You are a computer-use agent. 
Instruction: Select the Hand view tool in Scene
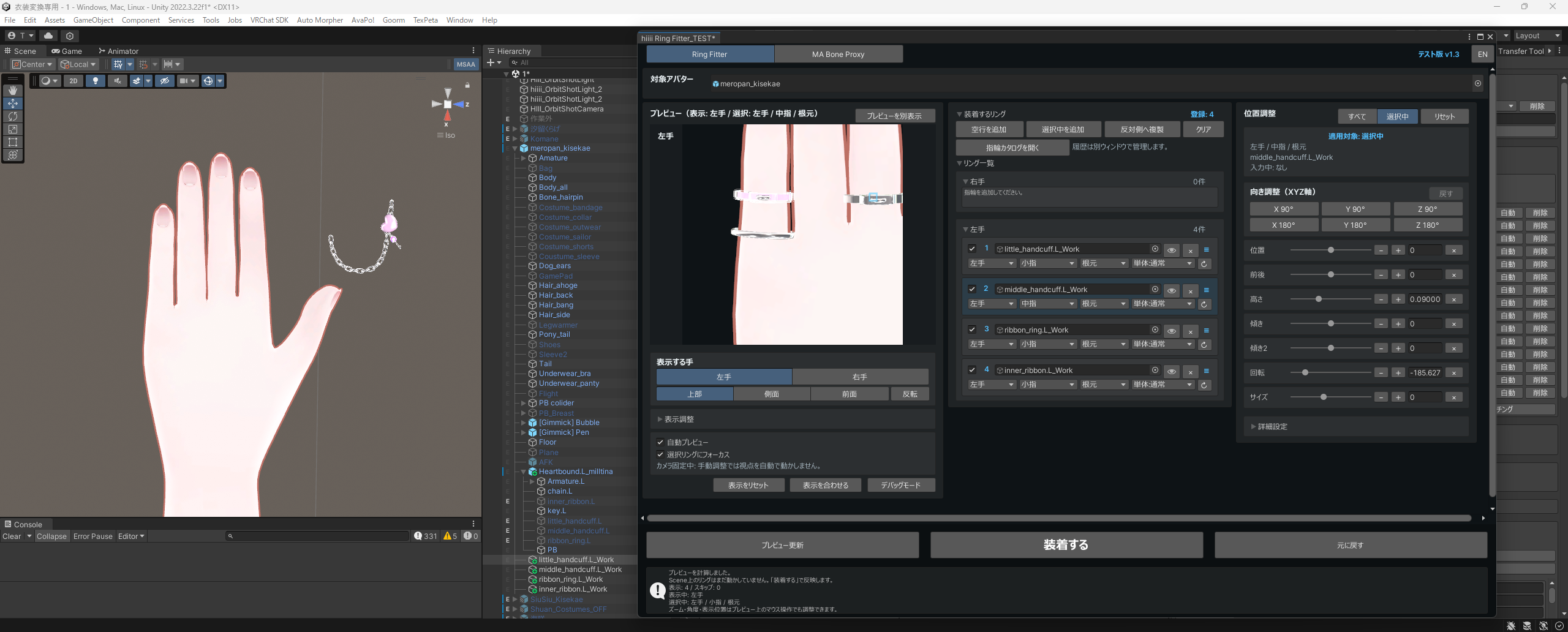[13, 90]
